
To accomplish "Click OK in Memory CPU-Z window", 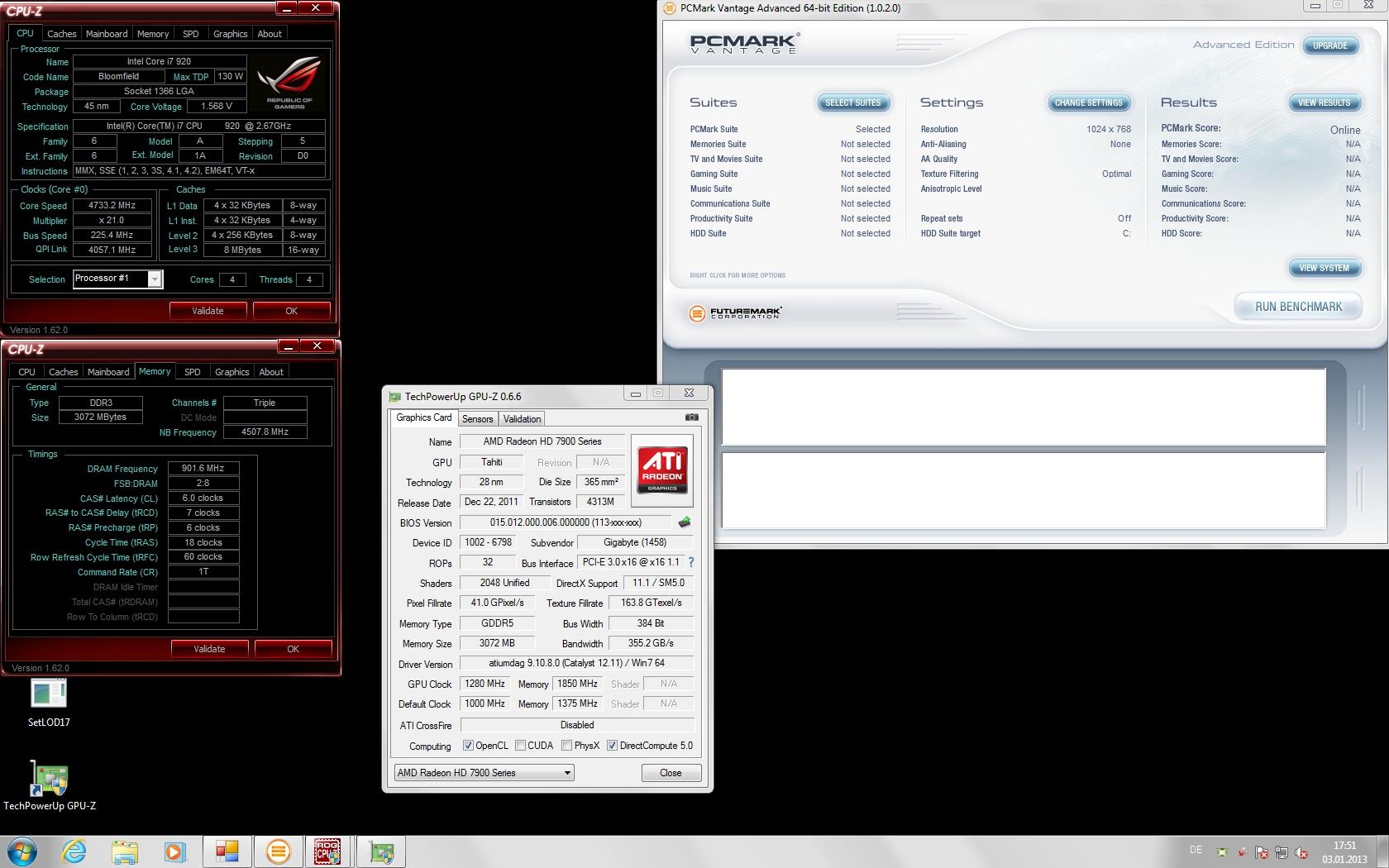I will point(293,649).
